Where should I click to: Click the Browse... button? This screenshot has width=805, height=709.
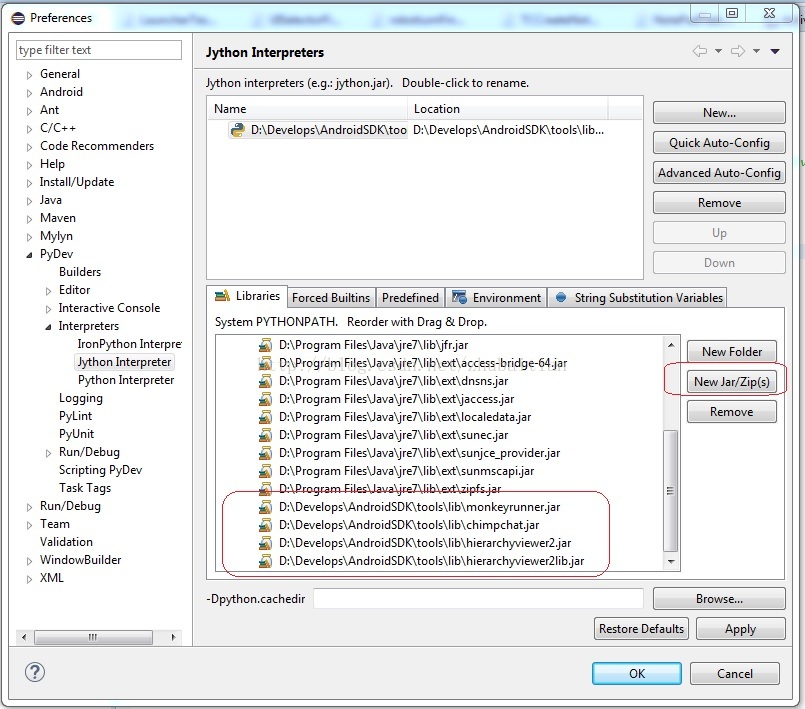coord(719,599)
